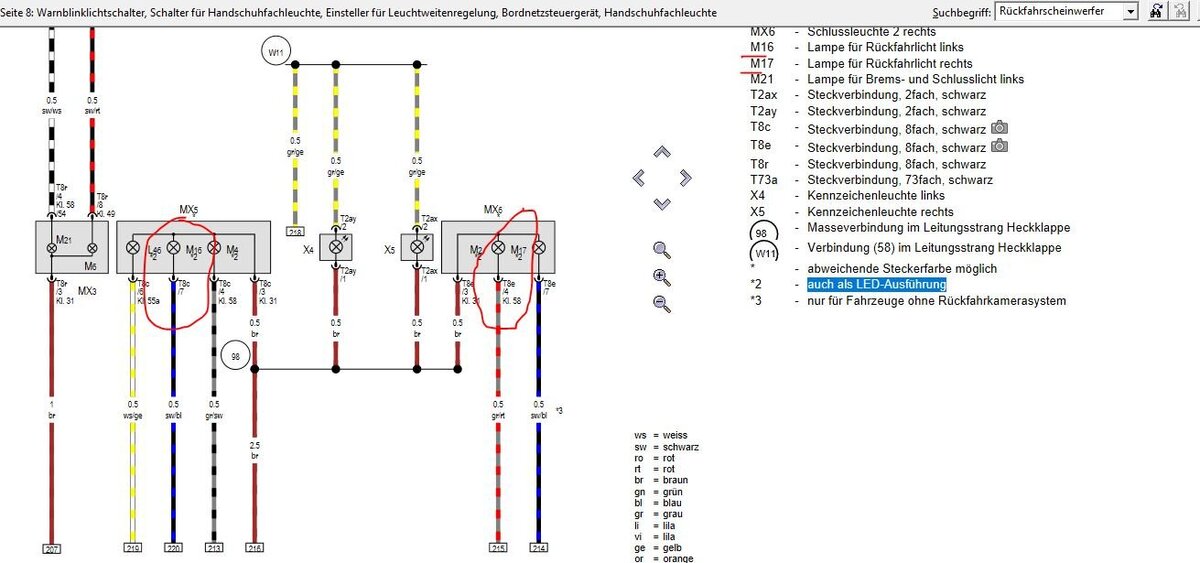Pan the wiring diagram upward with the up chevron
The height and width of the screenshot is (563, 1200).
tap(661, 153)
